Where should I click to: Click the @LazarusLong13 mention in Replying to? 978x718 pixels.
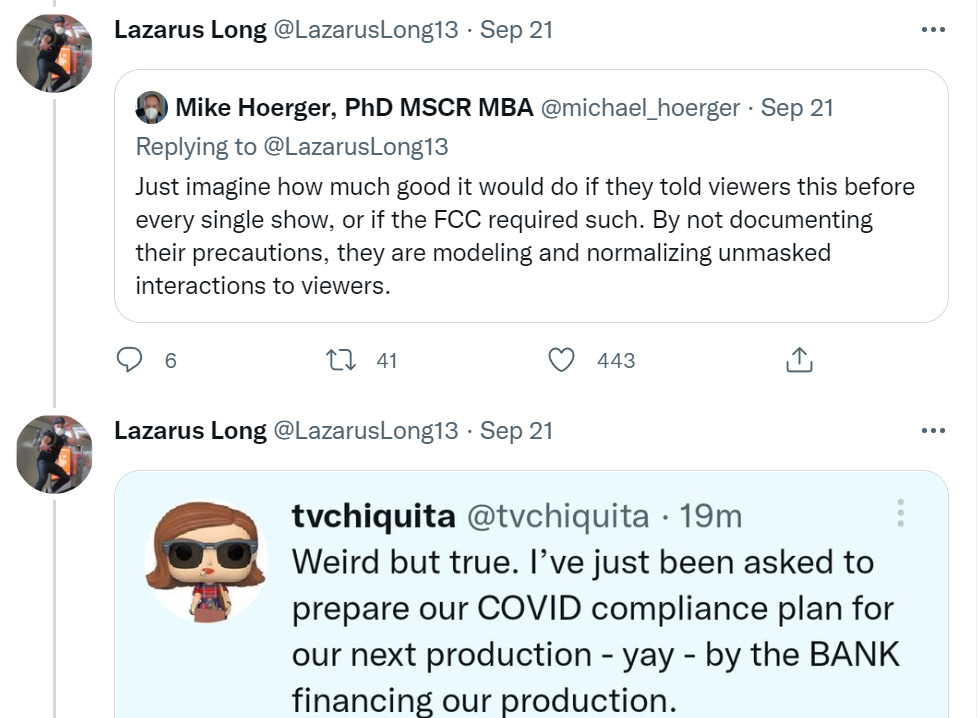[355, 147]
